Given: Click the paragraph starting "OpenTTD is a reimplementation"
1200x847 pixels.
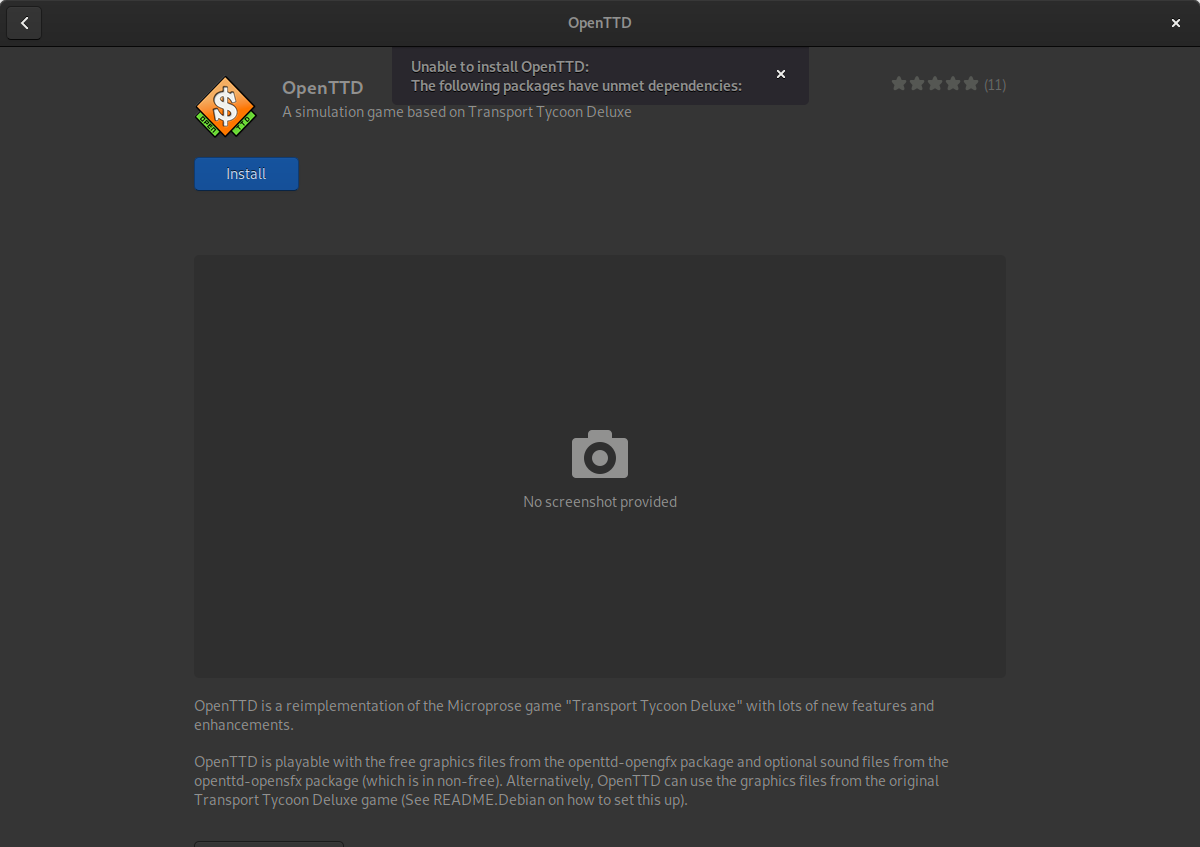Looking at the screenshot, I should point(564,715).
